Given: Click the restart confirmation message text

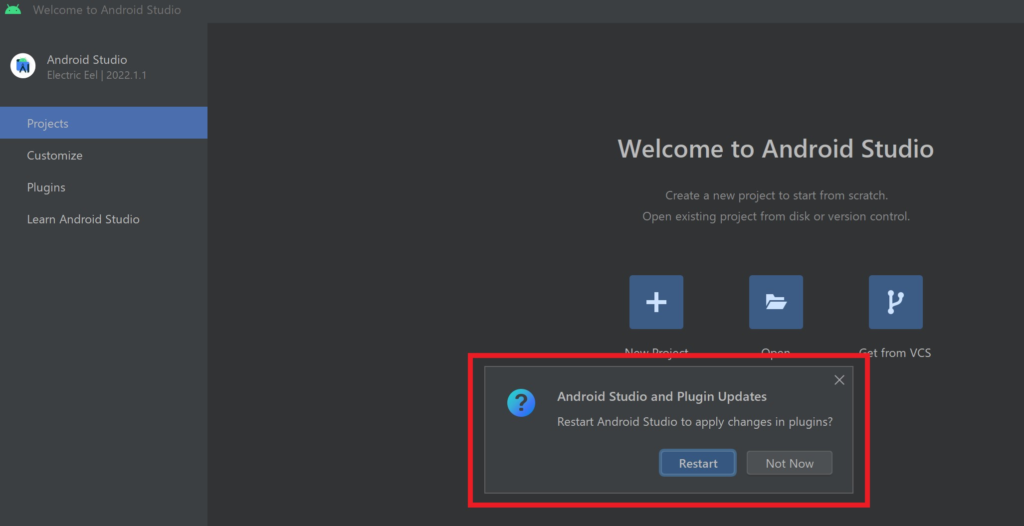Looking at the screenshot, I should tap(694, 422).
